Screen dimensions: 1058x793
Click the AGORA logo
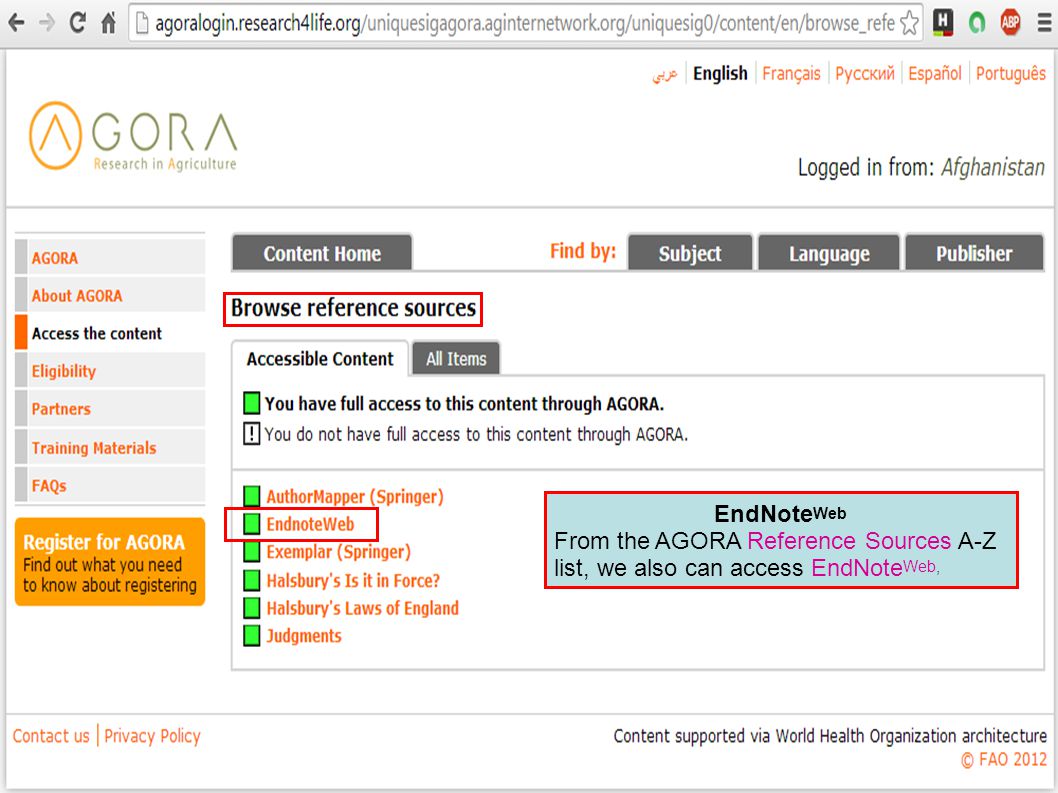coord(133,136)
